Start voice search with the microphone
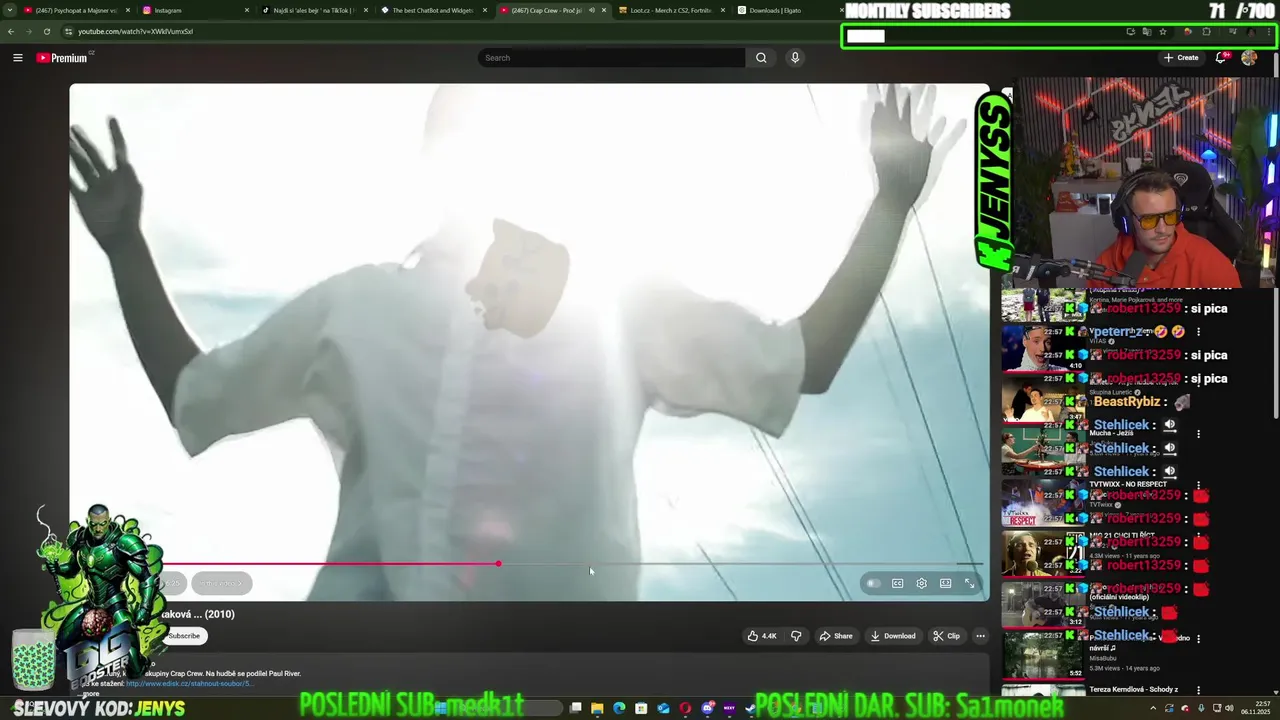1280x720 pixels. tap(795, 58)
